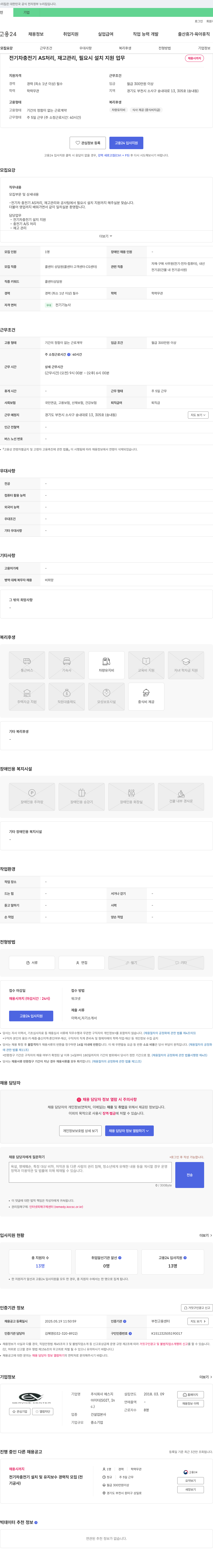The height and width of the screenshot is (1568, 213).
Task: Click the 고용24 입사지원 button under 접수 마감일
Action: [31, 1016]
